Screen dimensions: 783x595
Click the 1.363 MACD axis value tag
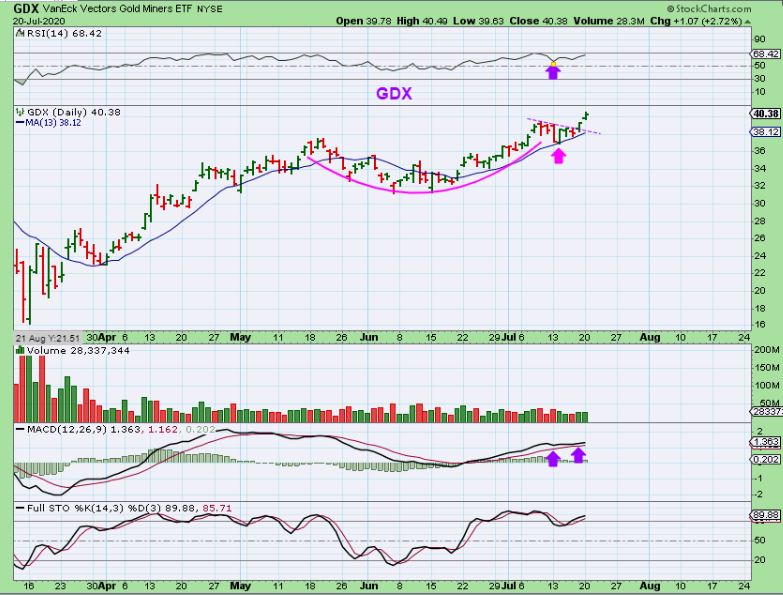point(766,442)
